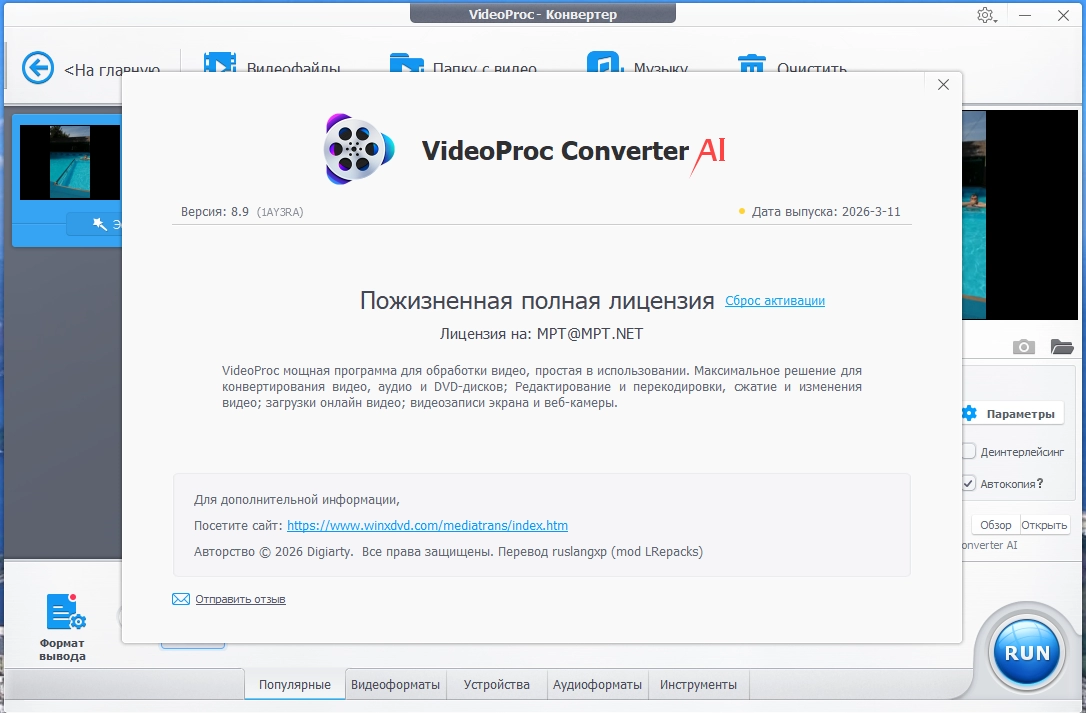Add music via the Музыку note icon

(x=603, y=62)
